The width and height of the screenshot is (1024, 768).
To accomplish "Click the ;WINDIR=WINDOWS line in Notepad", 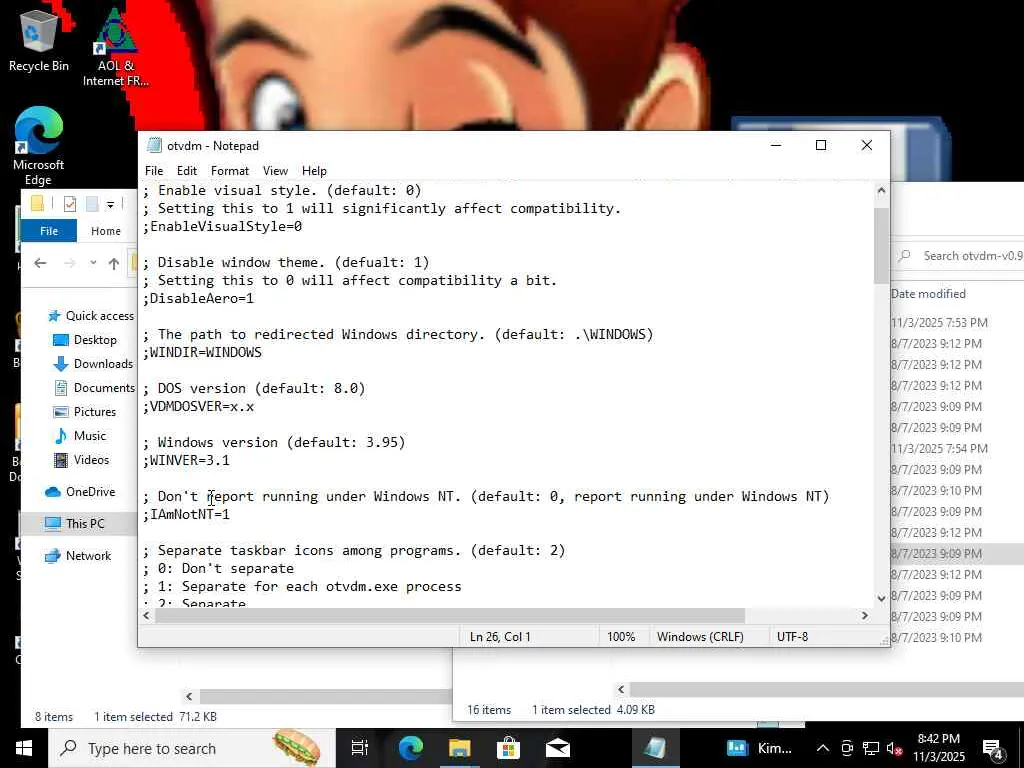I will (202, 353).
